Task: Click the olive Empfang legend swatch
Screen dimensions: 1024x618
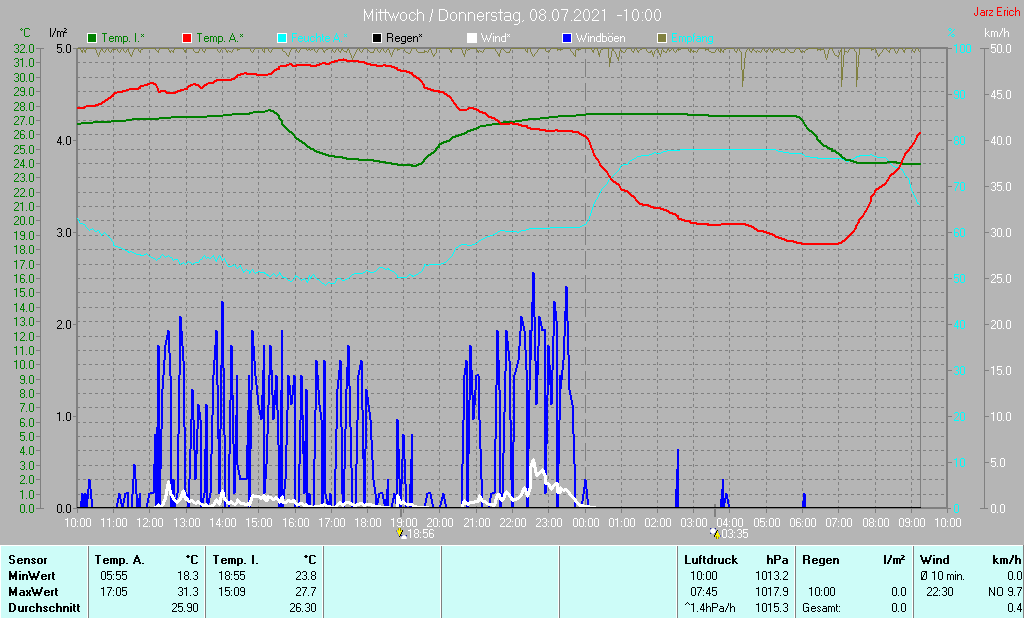Action: (x=662, y=39)
